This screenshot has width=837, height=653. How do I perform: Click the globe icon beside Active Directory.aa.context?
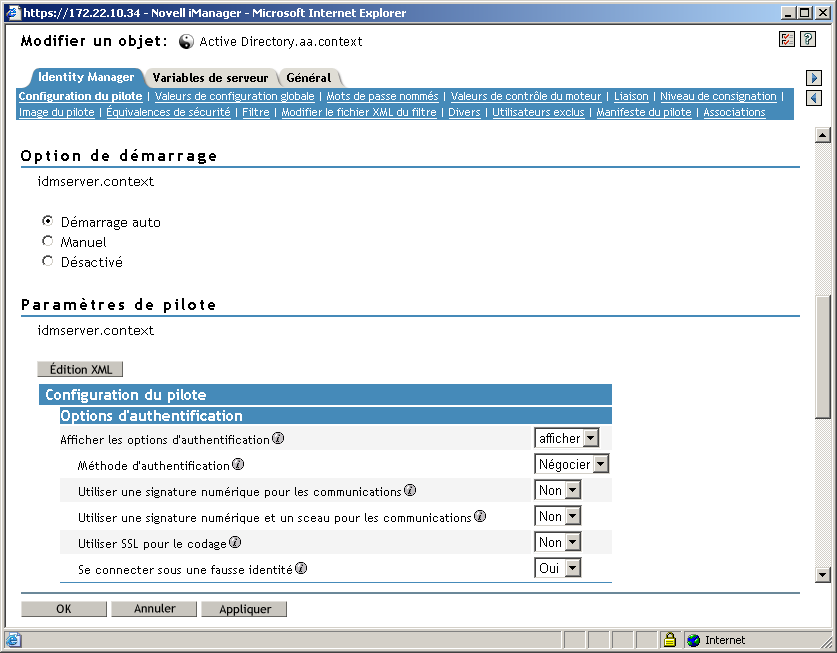point(185,42)
